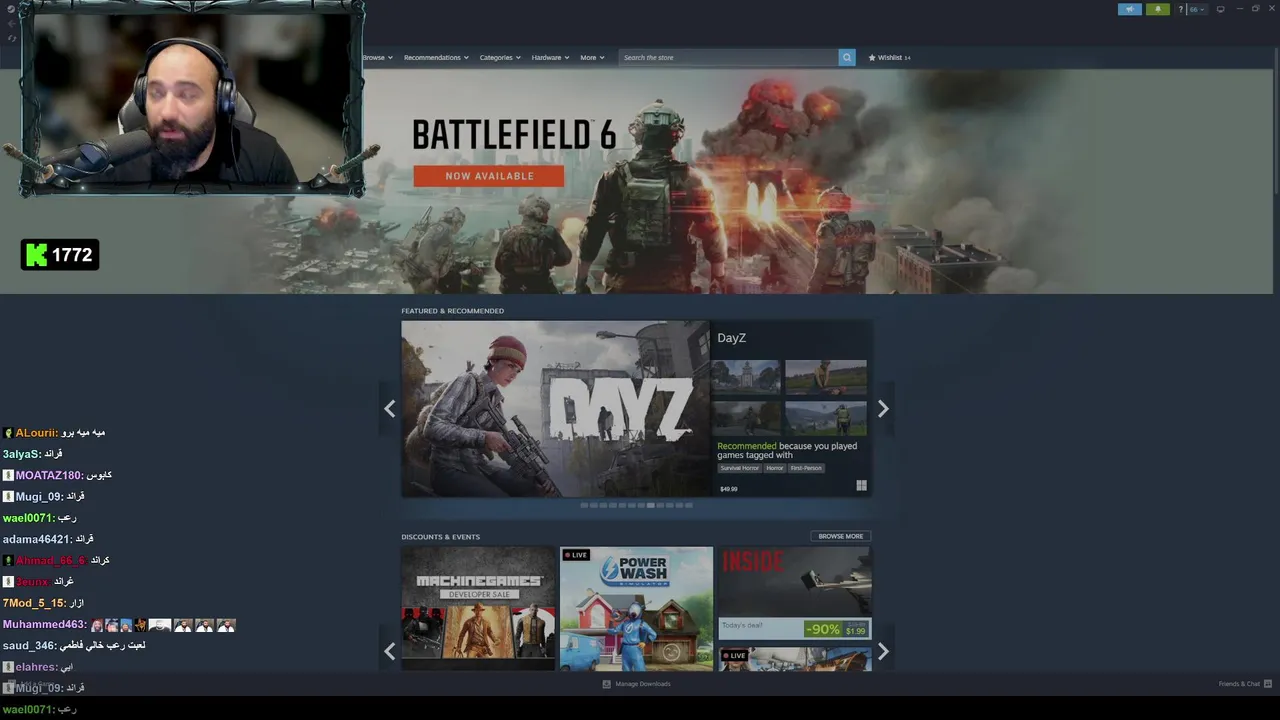Open PowerWash Simulator live tile
Screen dimensions: 1280x720
click(637, 608)
